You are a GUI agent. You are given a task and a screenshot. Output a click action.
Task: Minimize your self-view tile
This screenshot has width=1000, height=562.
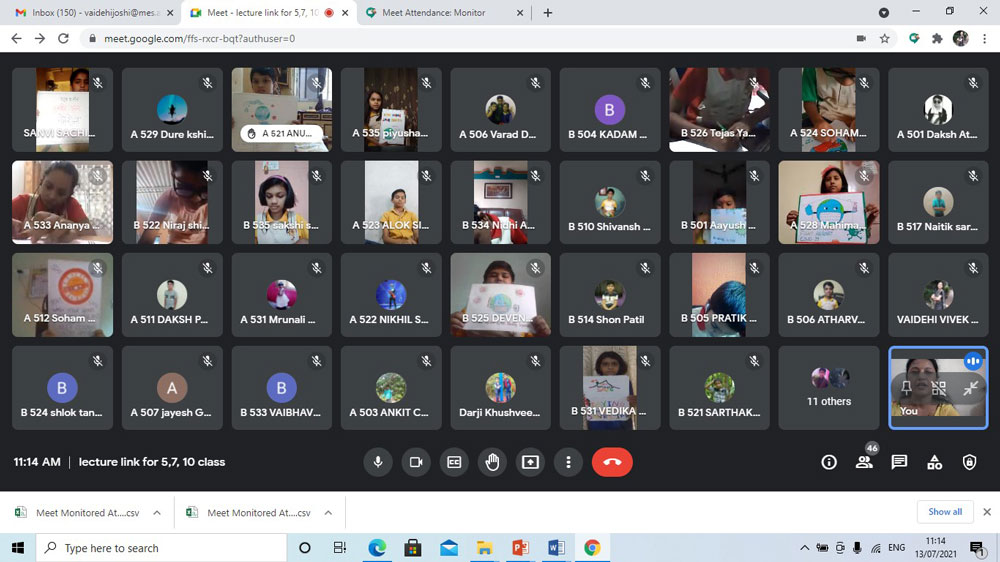pyautogui.click(x=969, y=388)
